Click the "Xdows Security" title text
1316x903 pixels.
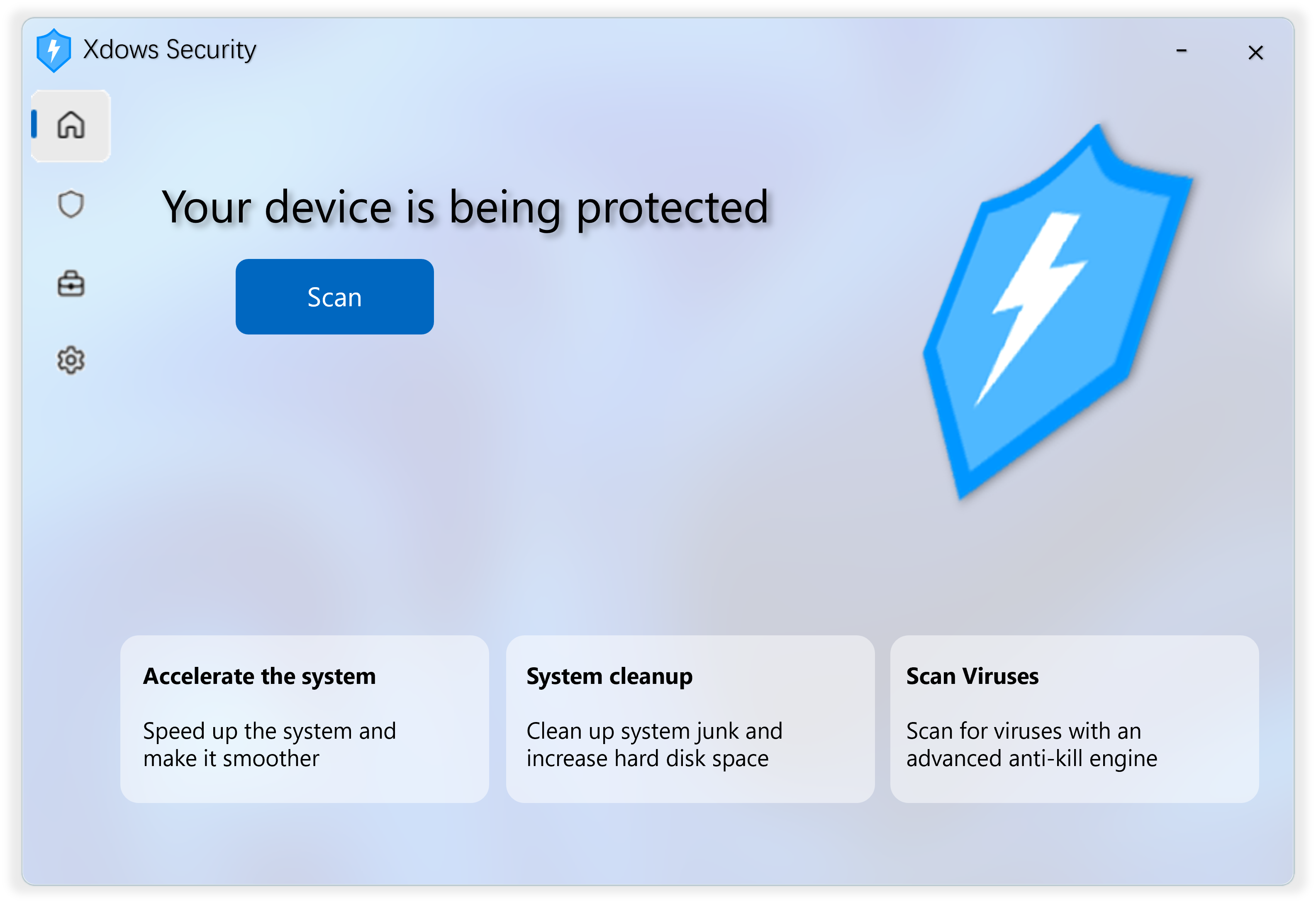pyautogui.click(x=169, y=50)
